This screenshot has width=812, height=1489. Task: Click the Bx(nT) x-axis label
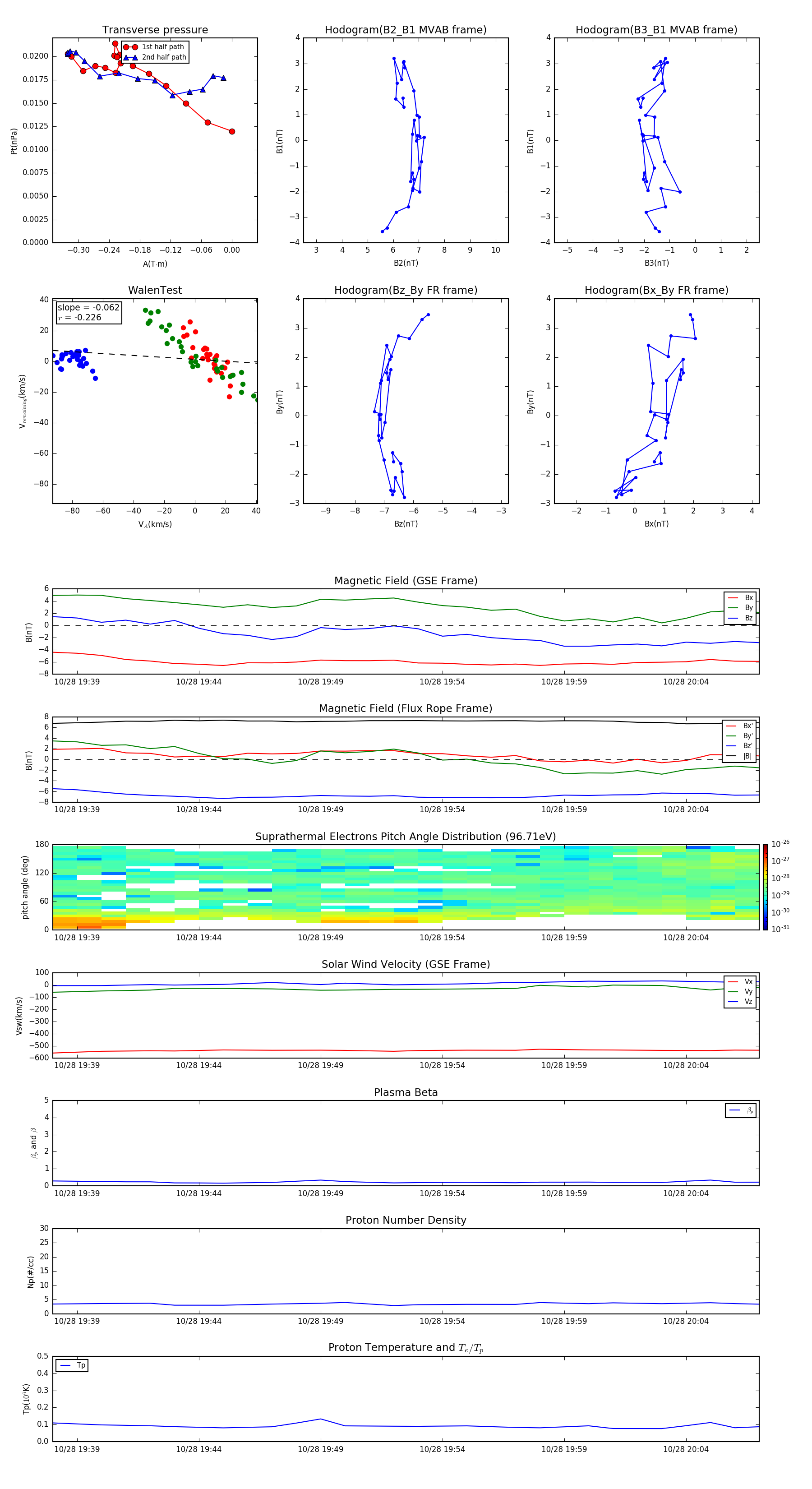tap(656, 524)
